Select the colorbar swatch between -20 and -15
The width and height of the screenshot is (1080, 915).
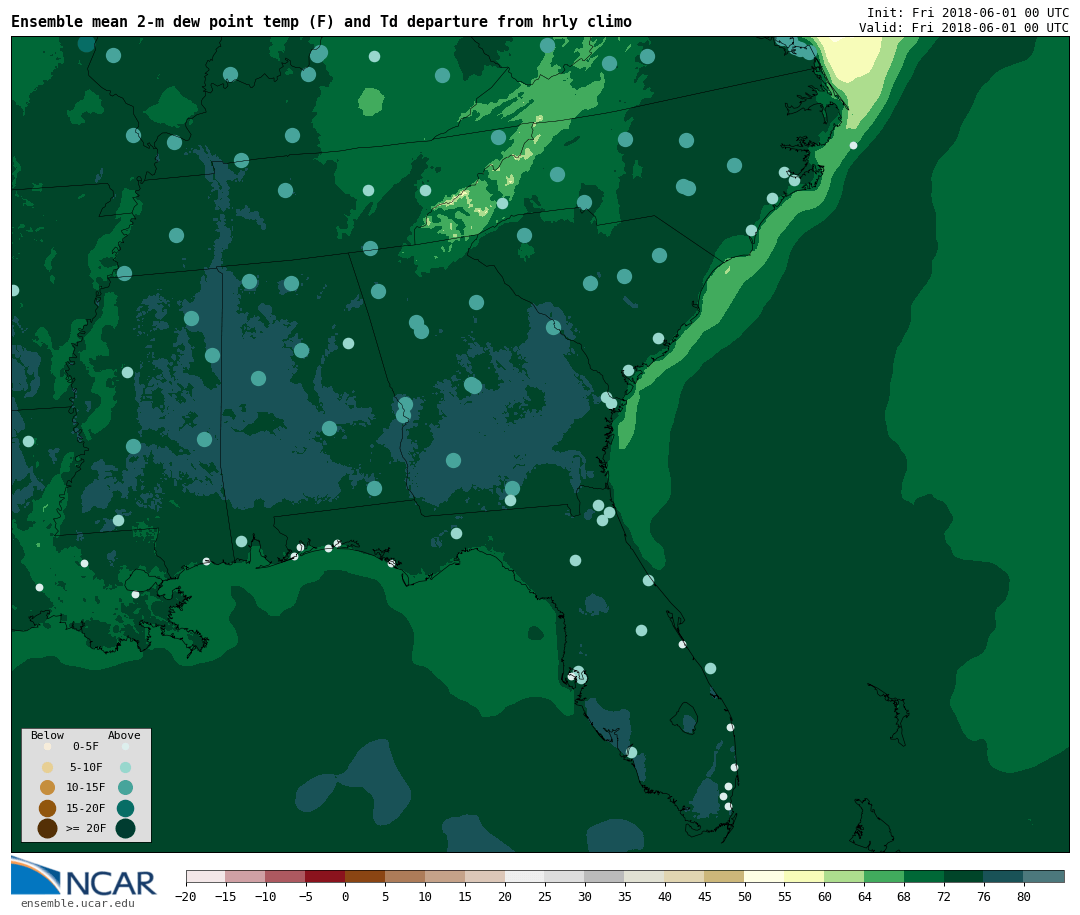(206, 877)
